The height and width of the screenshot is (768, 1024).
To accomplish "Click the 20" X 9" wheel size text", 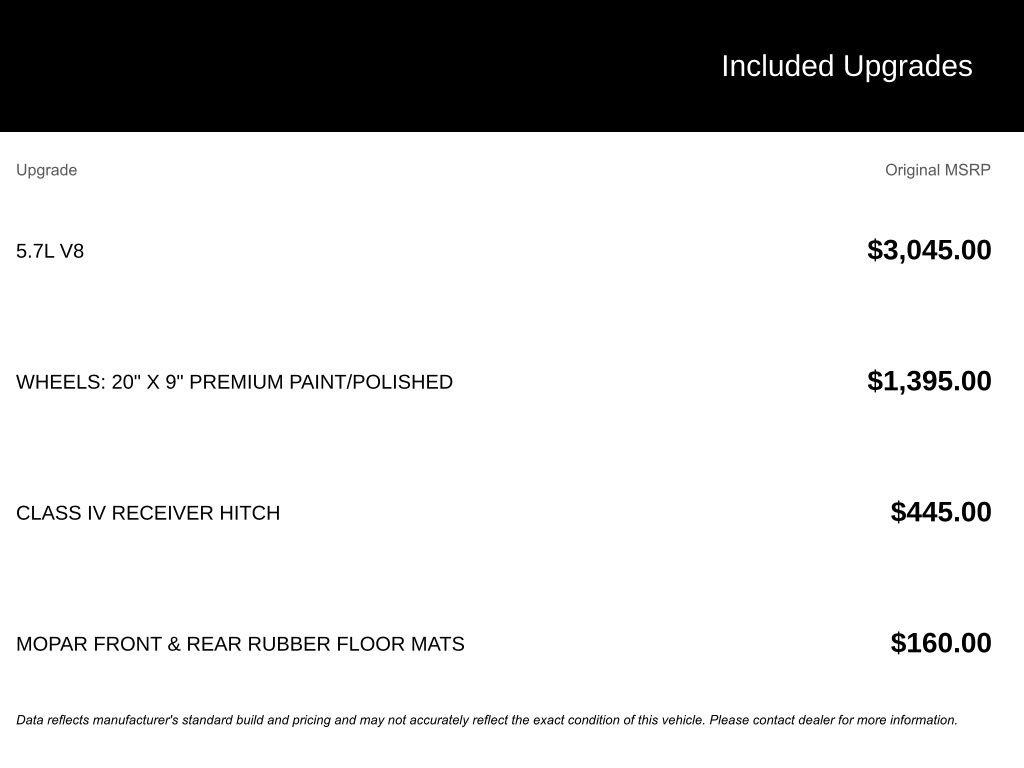I will click(148, 382).
